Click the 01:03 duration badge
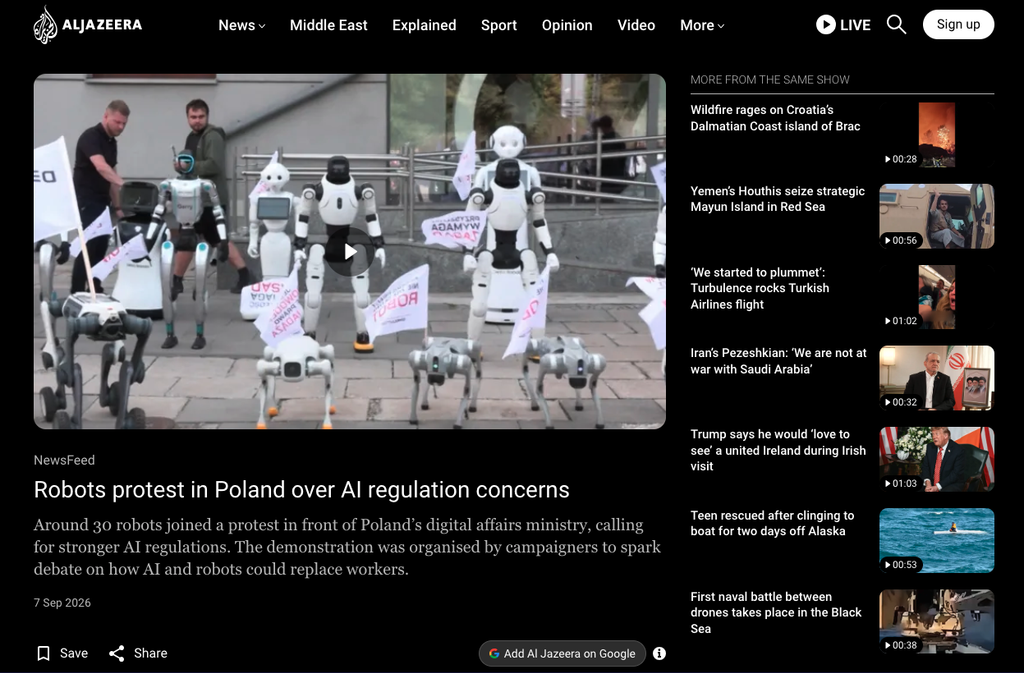Viewport: 1024px width, 673px height. (x=901, y=484)
